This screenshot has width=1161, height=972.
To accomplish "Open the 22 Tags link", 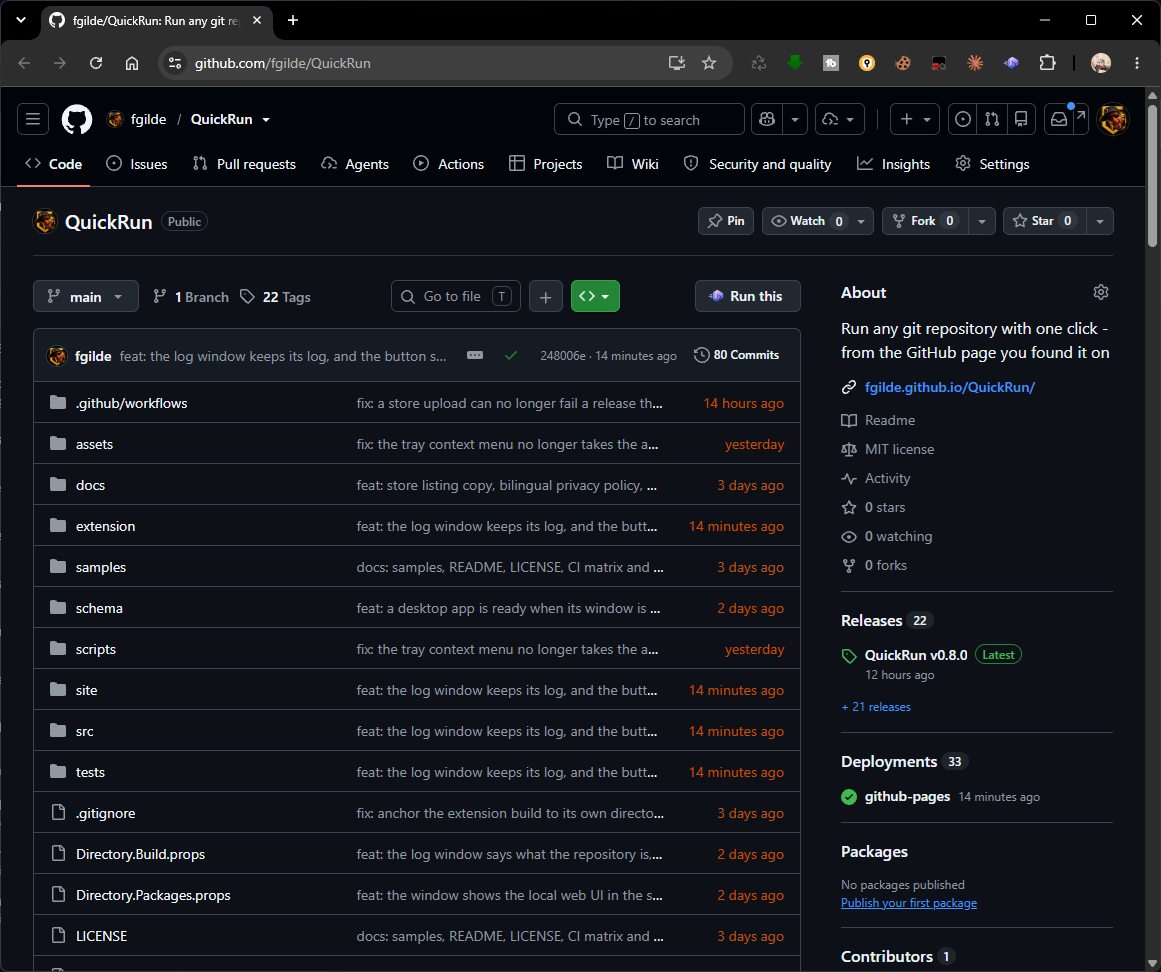I will [x=275, y=297].
